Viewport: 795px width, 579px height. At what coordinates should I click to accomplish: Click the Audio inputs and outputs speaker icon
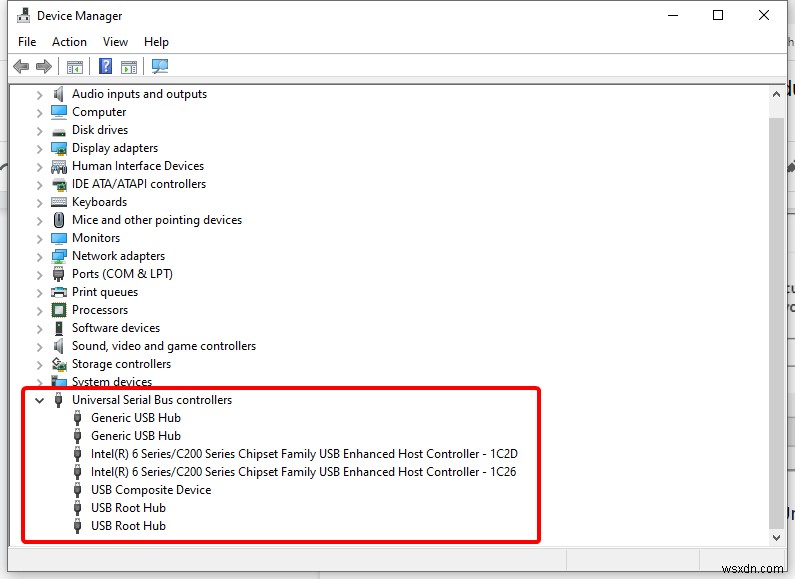59,94
